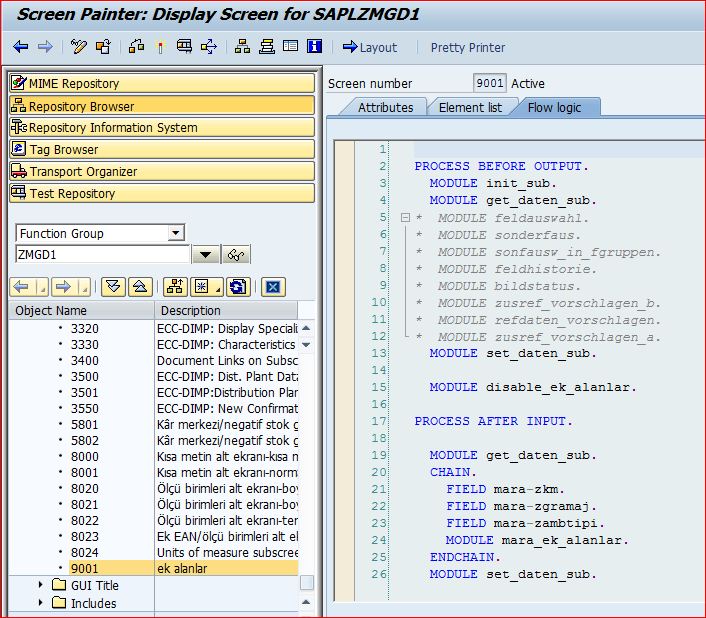
Task: Select screen 3400 Document Links row
Action: coord(153,361)
